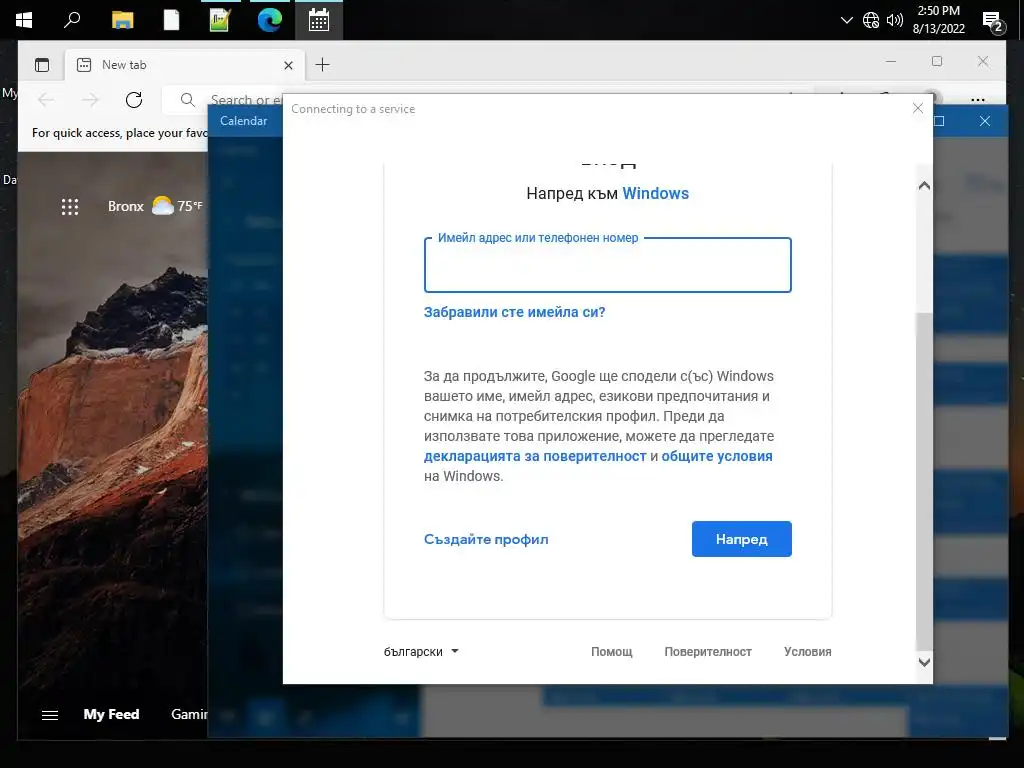Click the Създайте профил link
Viewport: 1024px width, 768px height.
486,539
